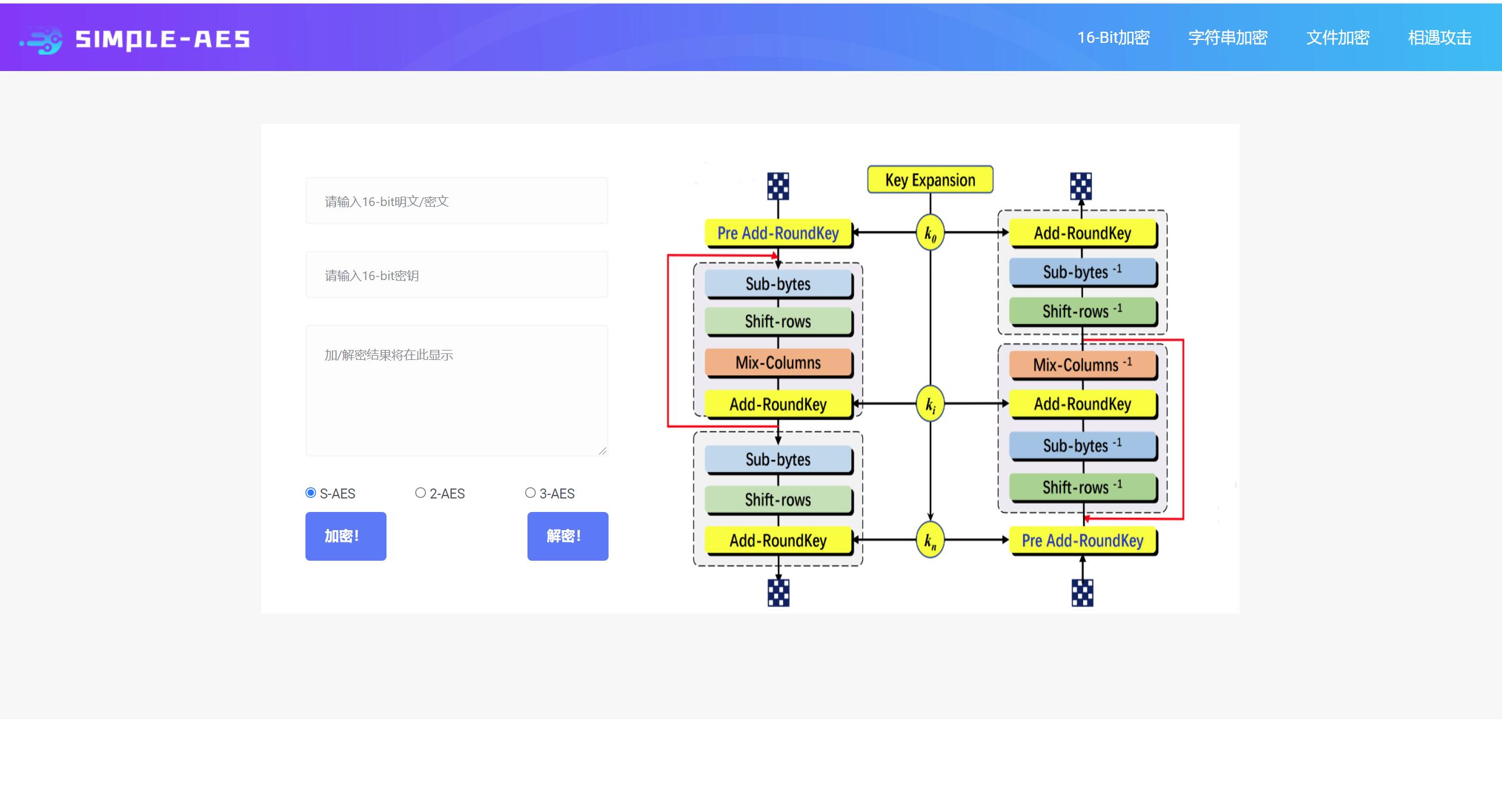Switch to the 字符串加密 page
1502x812 pixels.
coord(1227,38)
